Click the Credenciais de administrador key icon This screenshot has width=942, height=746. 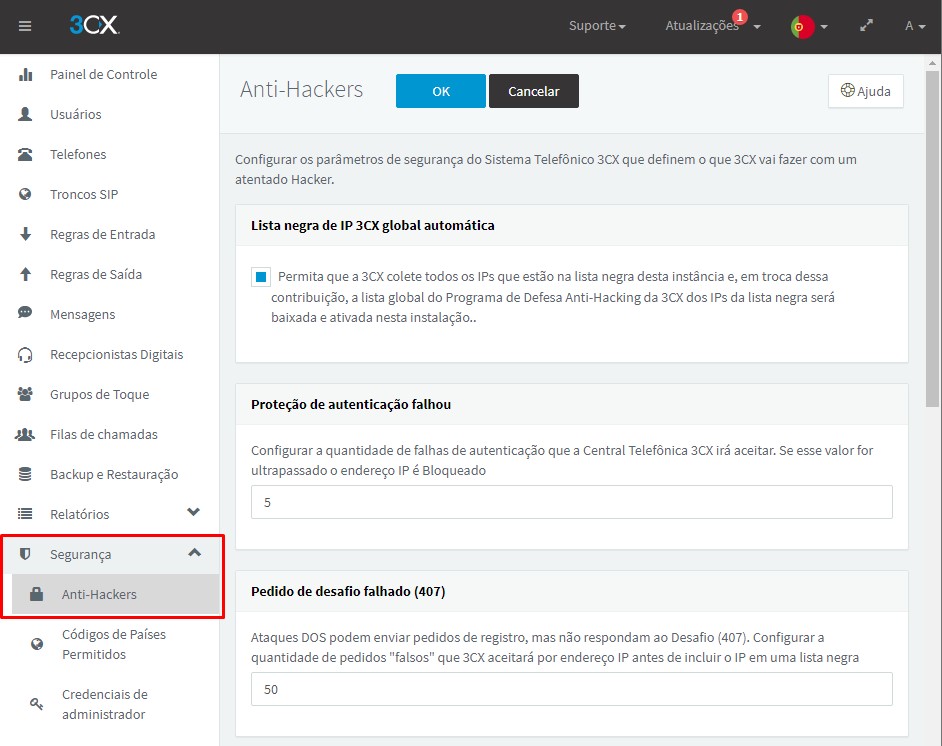(x=37, y=703)
